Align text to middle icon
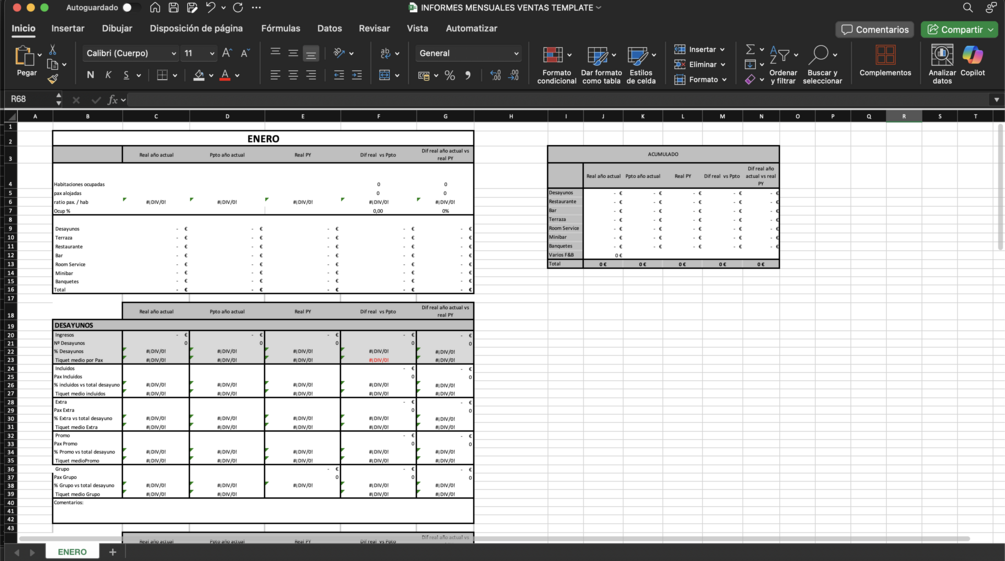The image size is (1005, 561). [x=293, y=53]
